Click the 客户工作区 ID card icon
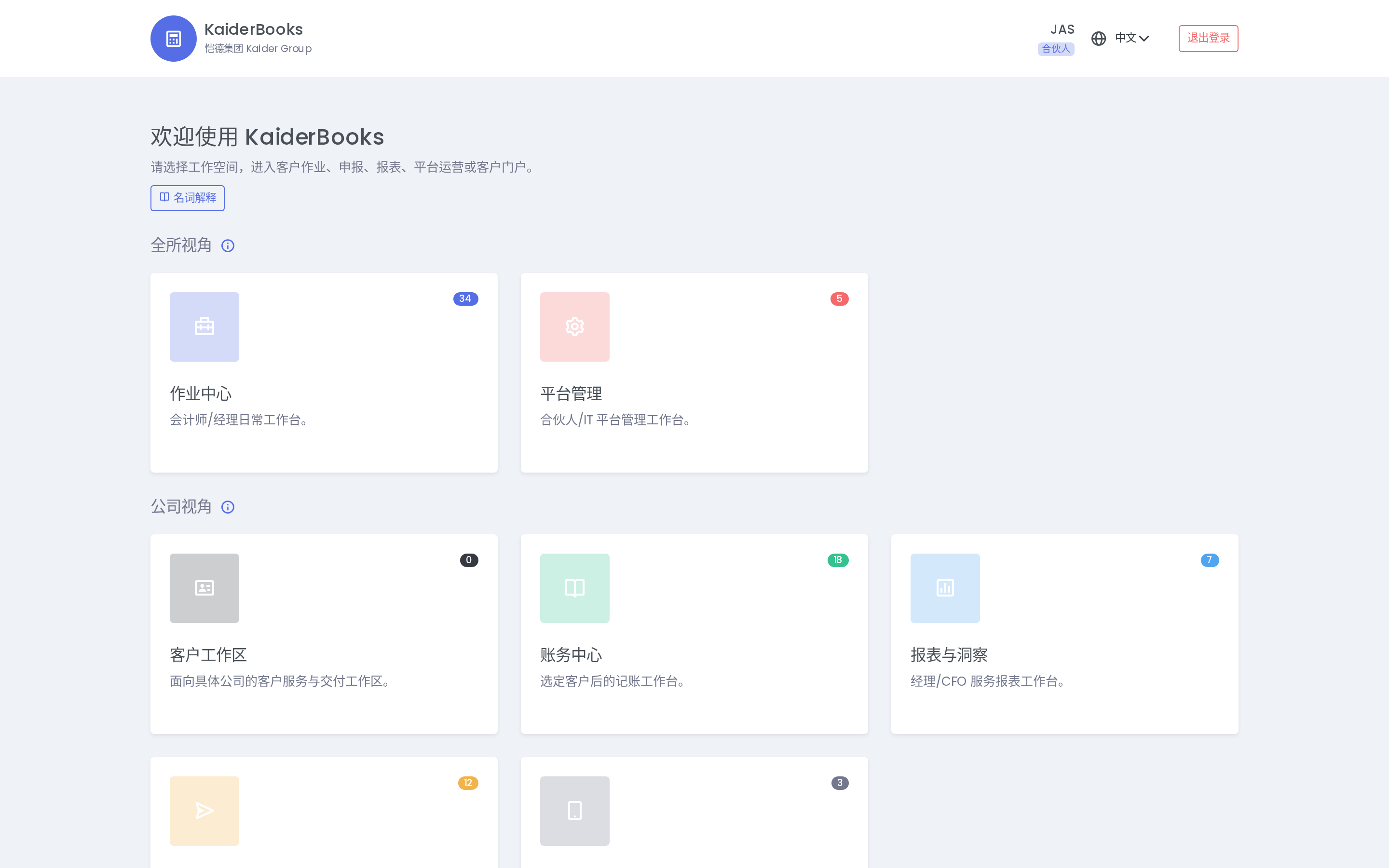The image size is (1389, 868). [204, 588]
